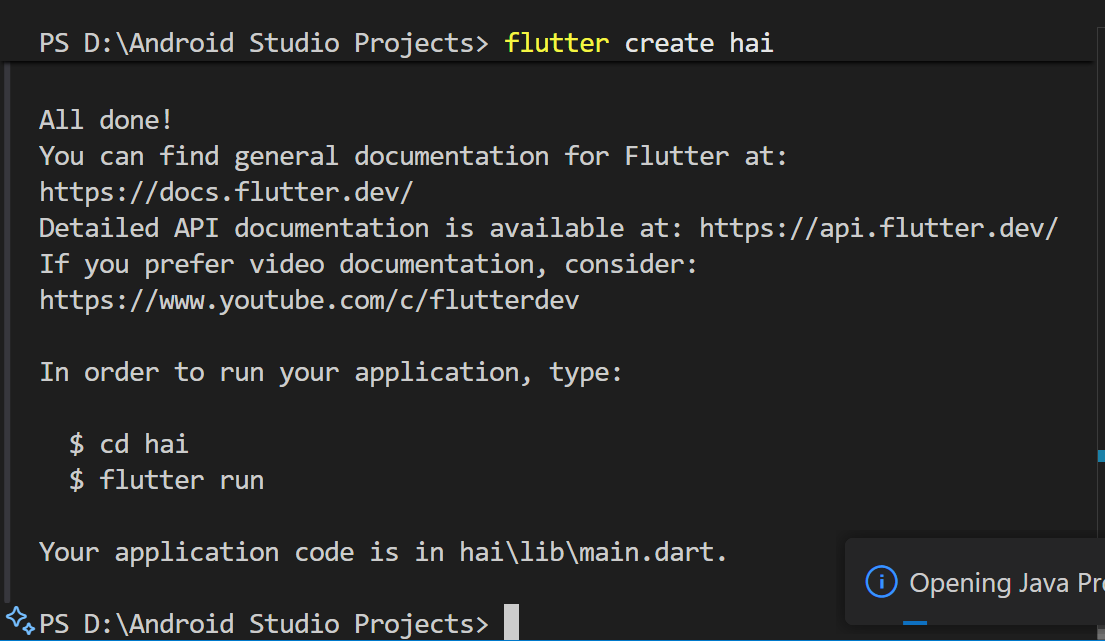The height and width of the screenshot is (641, 1105).
Task: Click the bottom "PS D:\Android Studio Projects>" prompt
Action: pos(264,624)
